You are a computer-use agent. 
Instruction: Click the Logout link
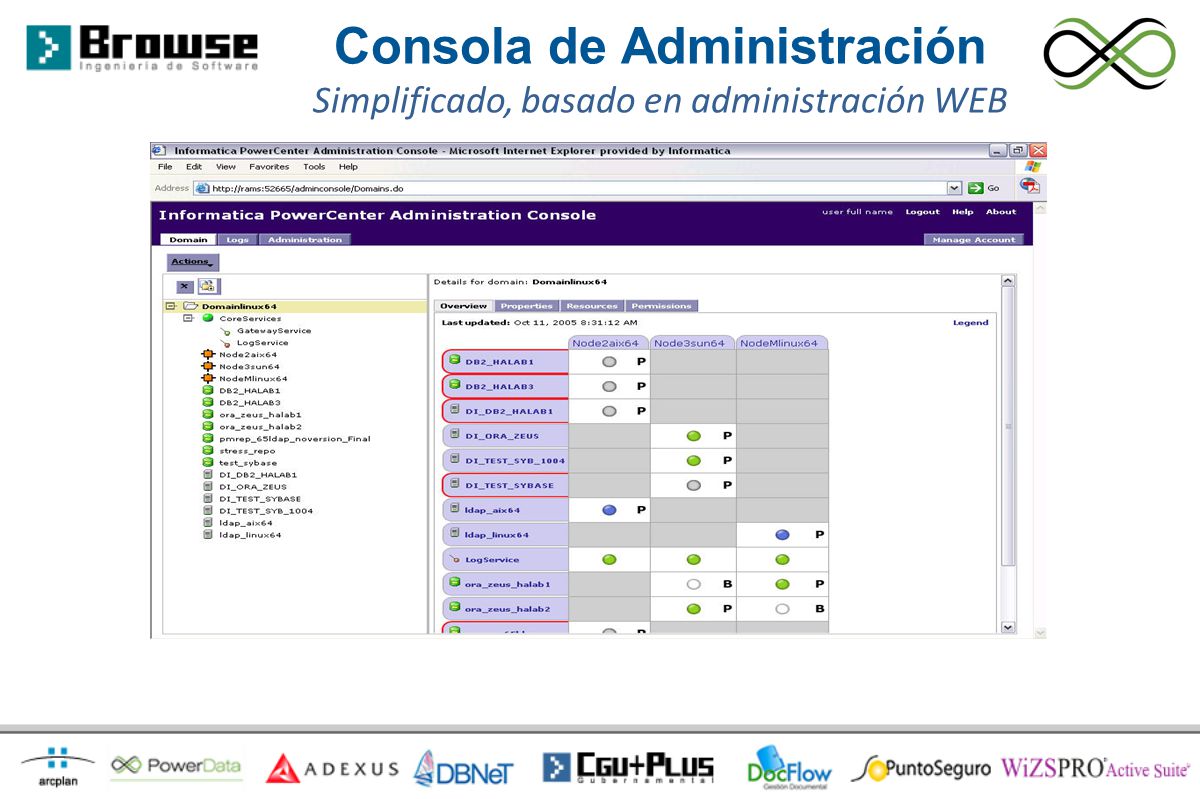[x=922, y=212]
